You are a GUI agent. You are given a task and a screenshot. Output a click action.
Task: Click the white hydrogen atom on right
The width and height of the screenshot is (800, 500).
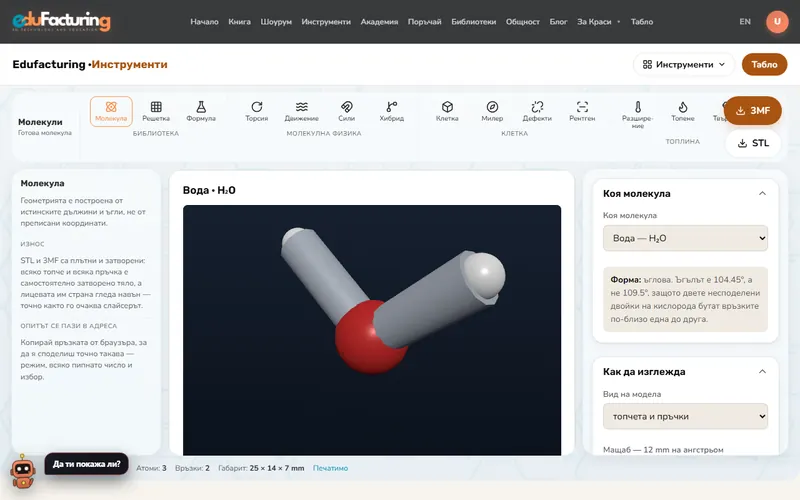tap(486, 274)
